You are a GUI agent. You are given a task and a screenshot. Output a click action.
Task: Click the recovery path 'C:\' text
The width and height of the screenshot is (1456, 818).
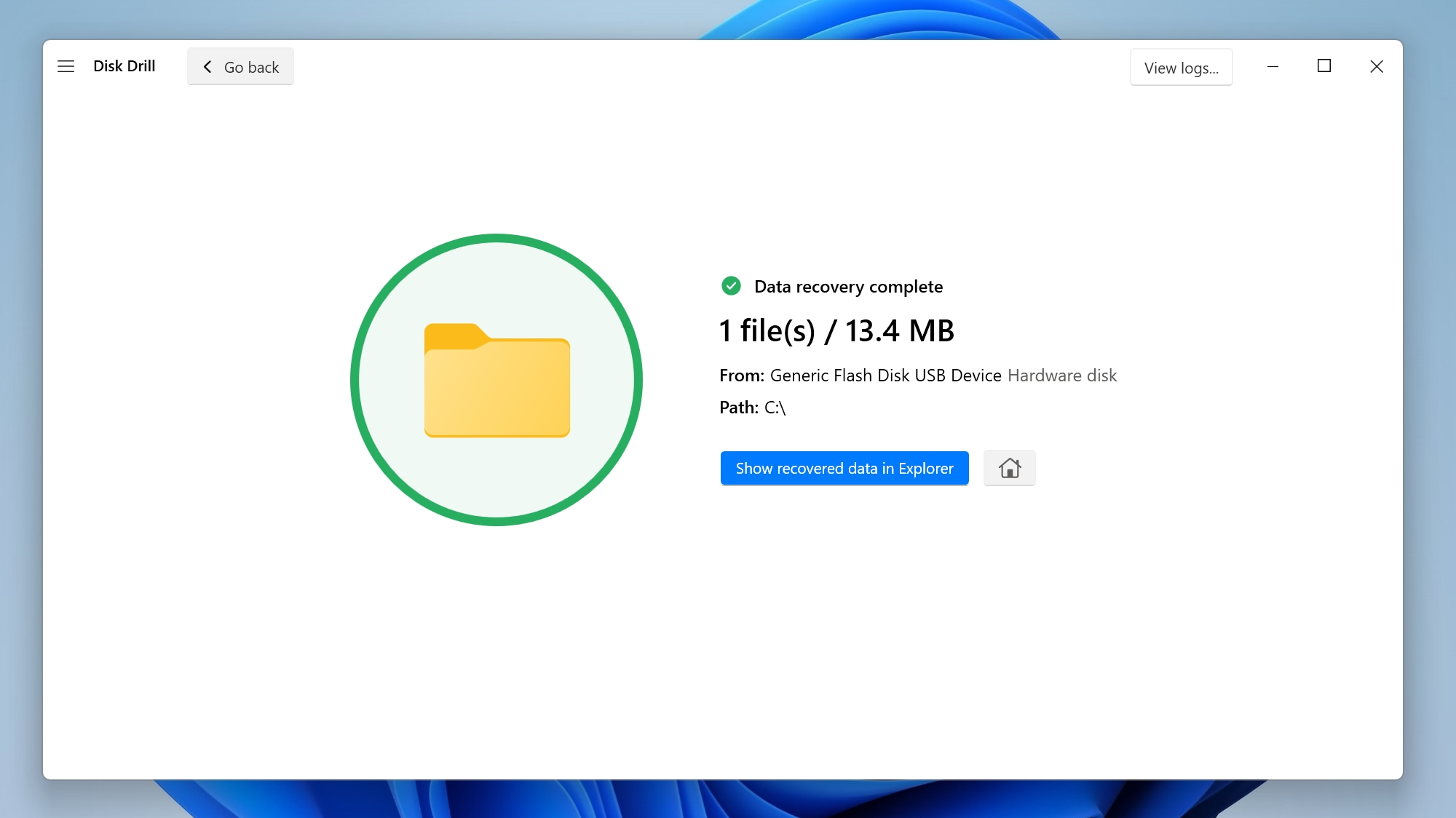[x=775, y=408]
